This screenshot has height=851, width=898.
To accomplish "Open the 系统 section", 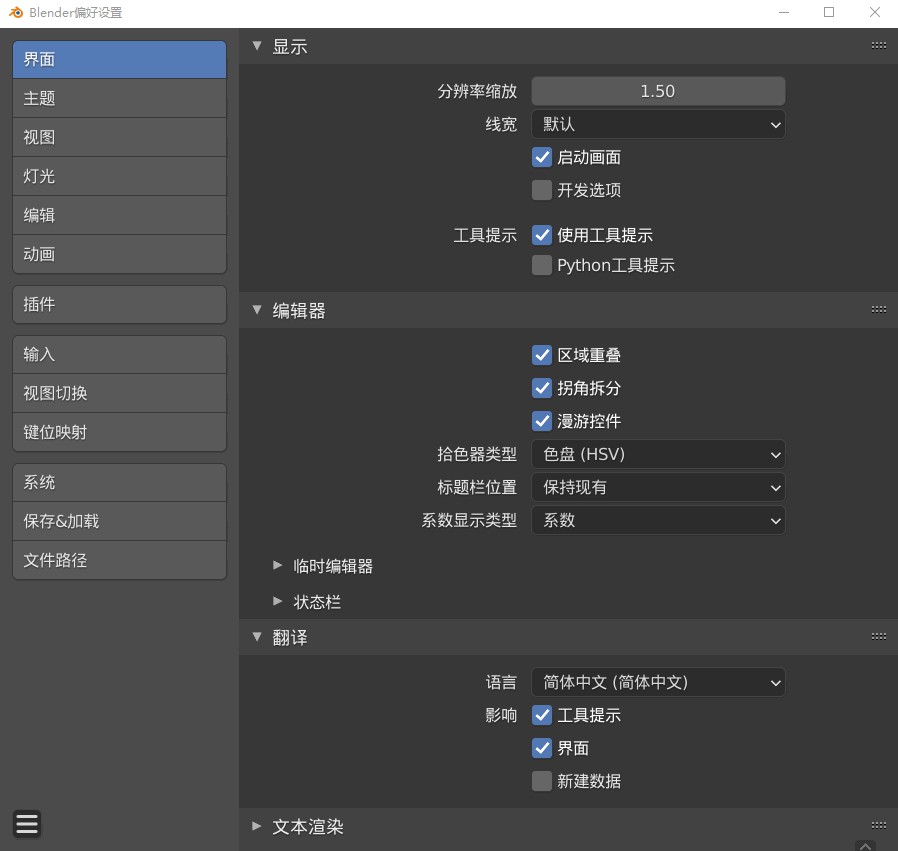I will pyautogui.click(x=120, y=483).
